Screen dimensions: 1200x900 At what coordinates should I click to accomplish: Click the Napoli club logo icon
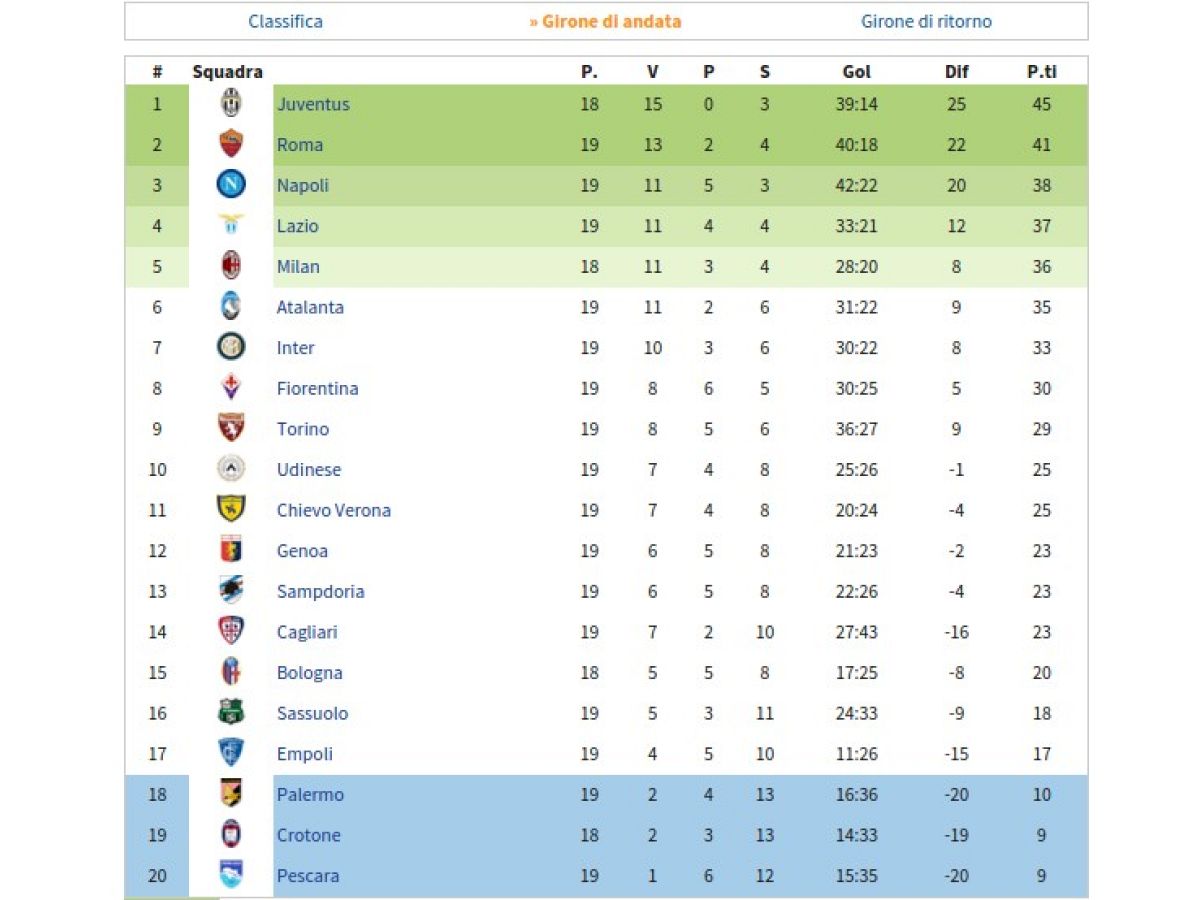231,185
